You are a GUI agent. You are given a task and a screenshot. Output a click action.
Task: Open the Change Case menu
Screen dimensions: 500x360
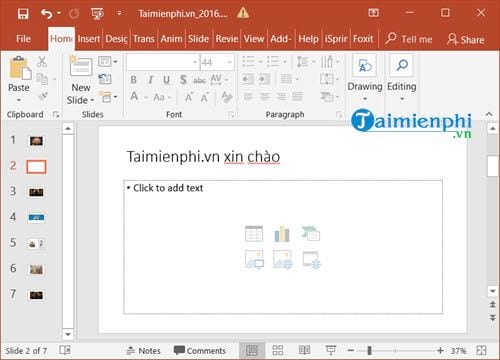pyautogui.click(x=162, y=97)
